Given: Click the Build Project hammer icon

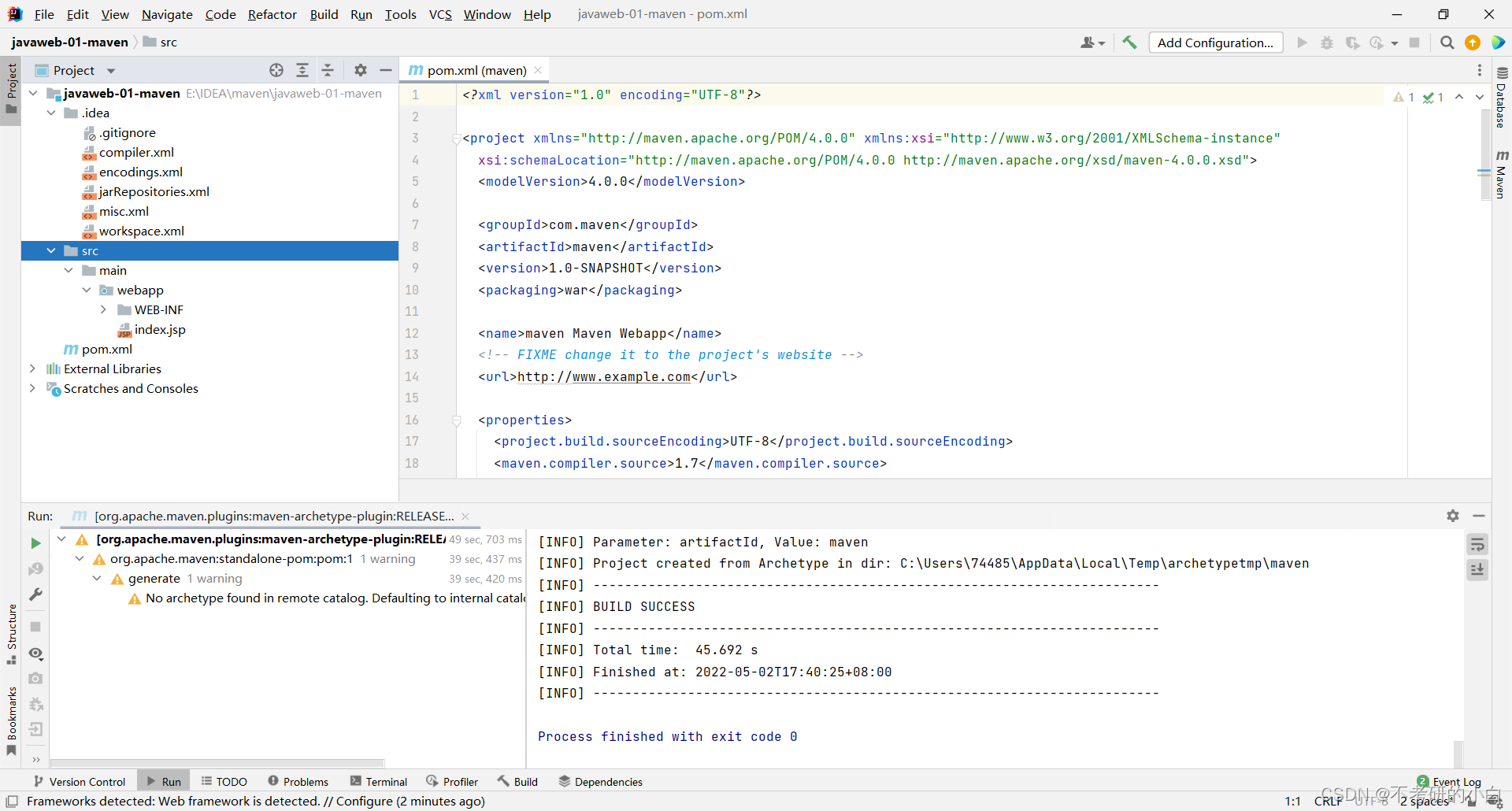Looking at the screenshot, I should (x=1129, y=43).
